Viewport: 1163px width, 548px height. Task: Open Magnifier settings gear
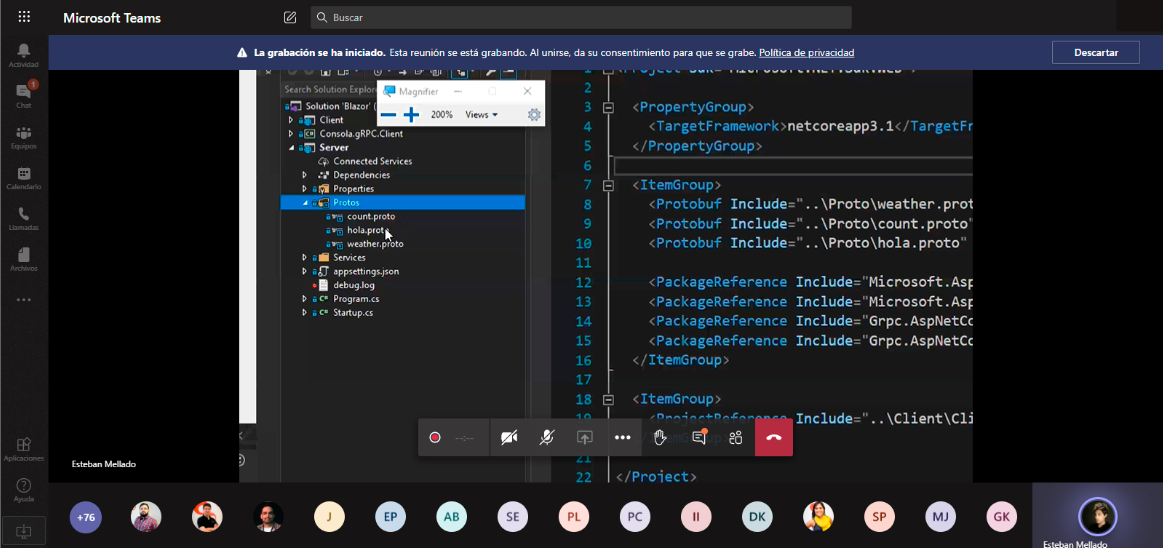point(533,115)
